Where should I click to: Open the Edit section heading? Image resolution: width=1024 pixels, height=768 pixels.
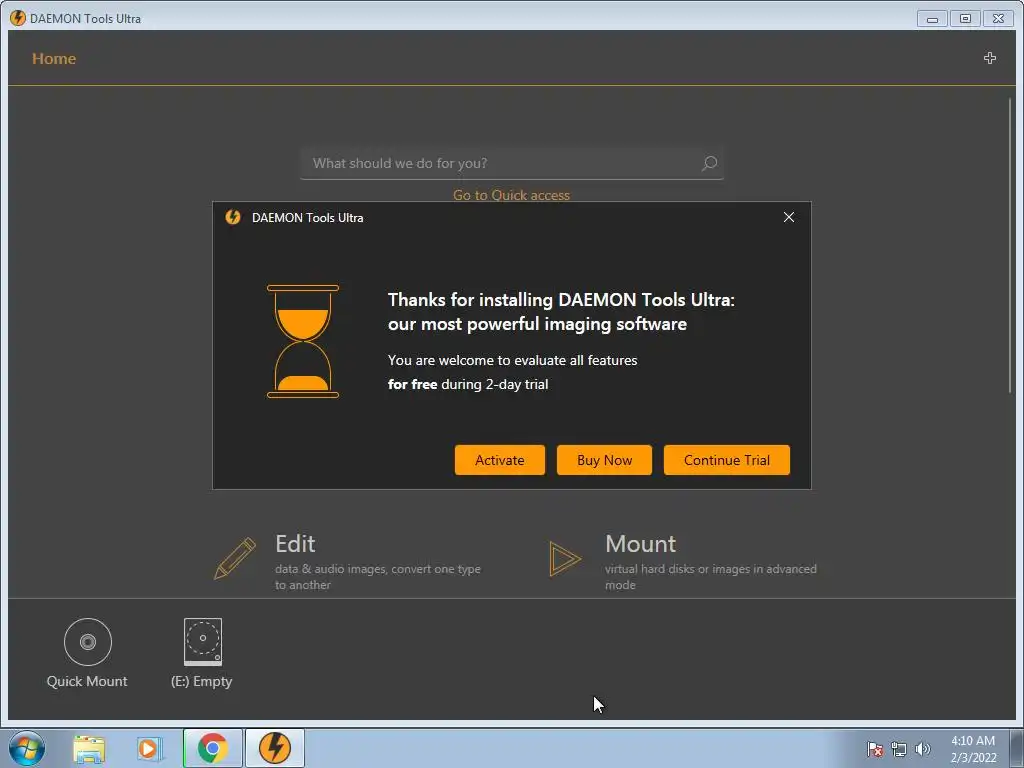(295, 543)
